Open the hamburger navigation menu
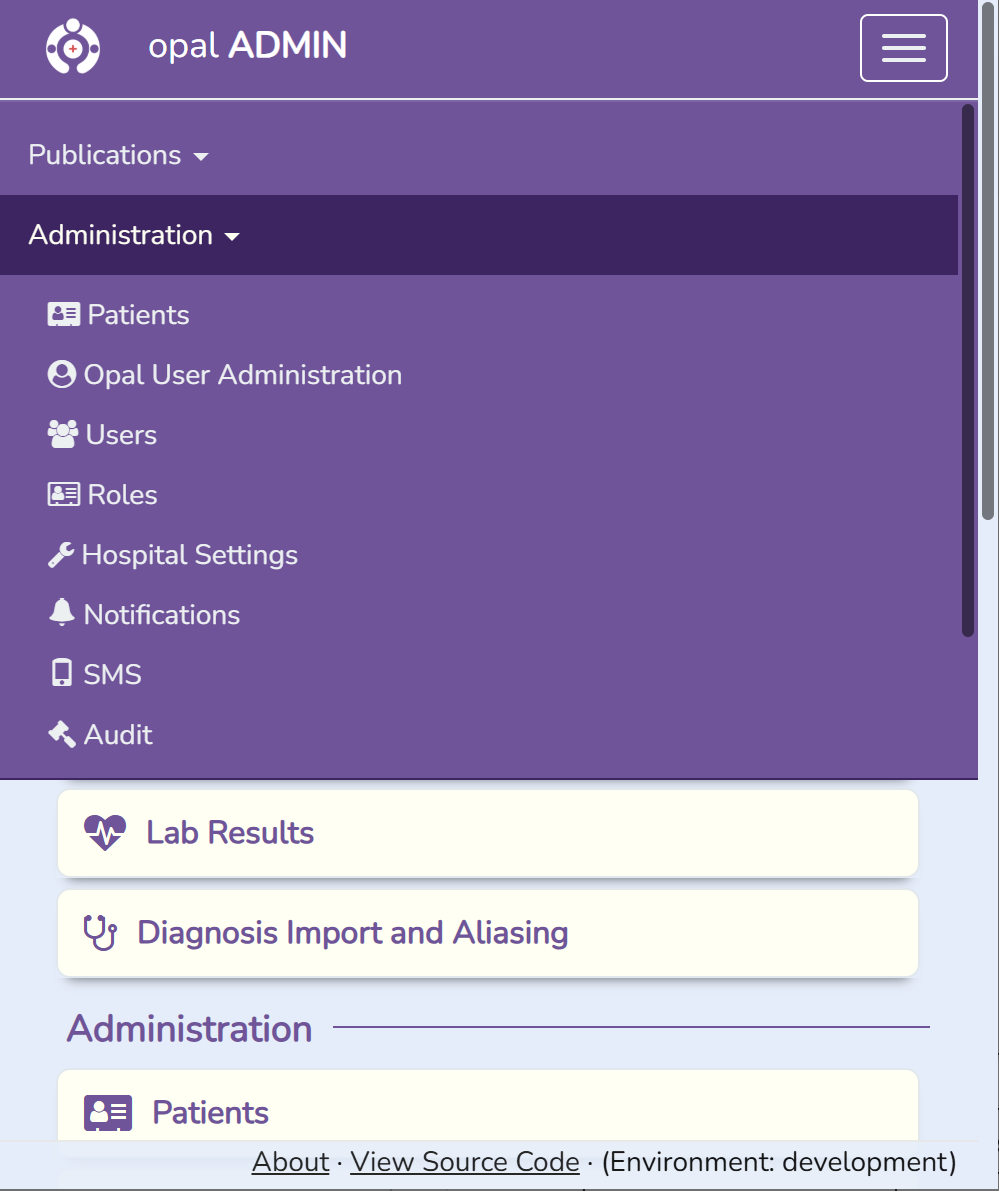The width and height of the screenshot is (999, 1191). pyautogui.click(x=903, y=47)
